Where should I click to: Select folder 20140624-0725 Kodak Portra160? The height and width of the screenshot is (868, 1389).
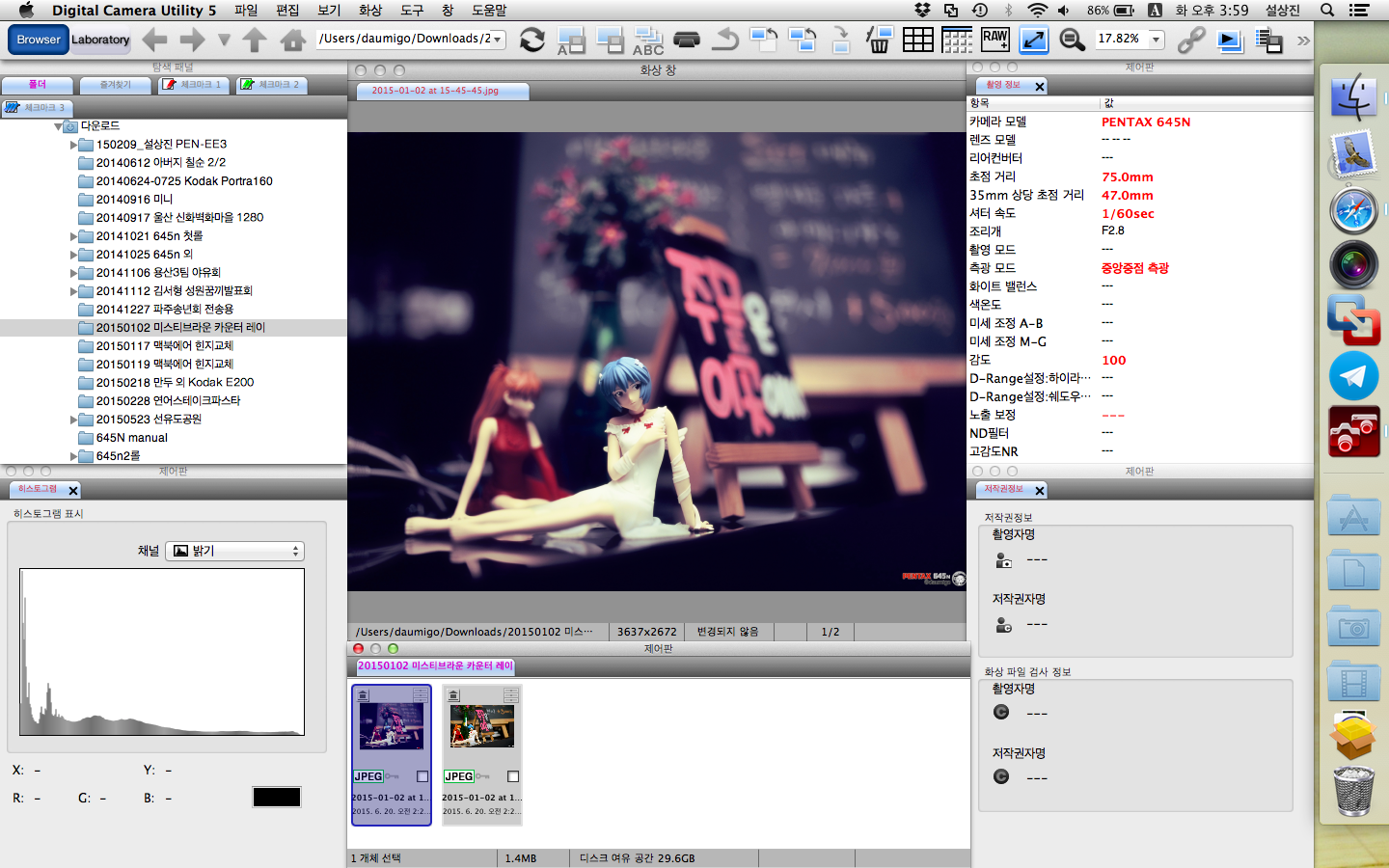[x=184, y=181]
